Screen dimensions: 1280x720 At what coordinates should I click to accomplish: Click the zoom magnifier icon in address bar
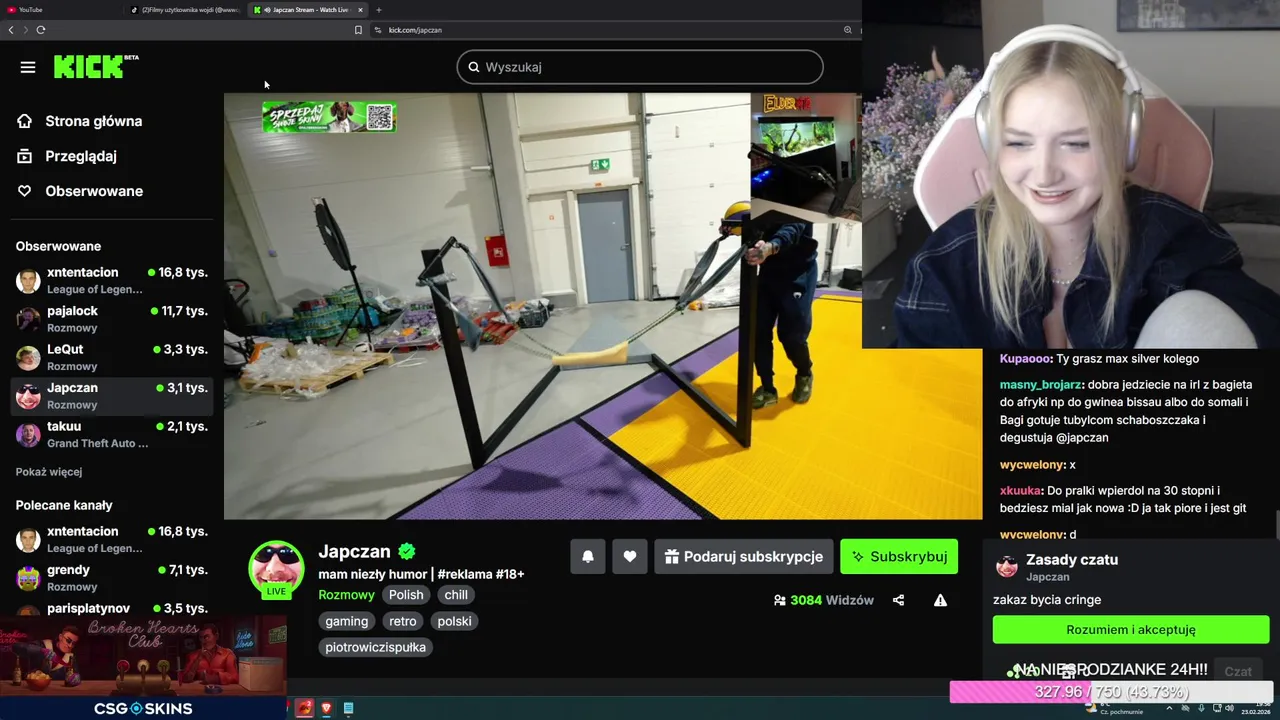click(x=847, y=30)
